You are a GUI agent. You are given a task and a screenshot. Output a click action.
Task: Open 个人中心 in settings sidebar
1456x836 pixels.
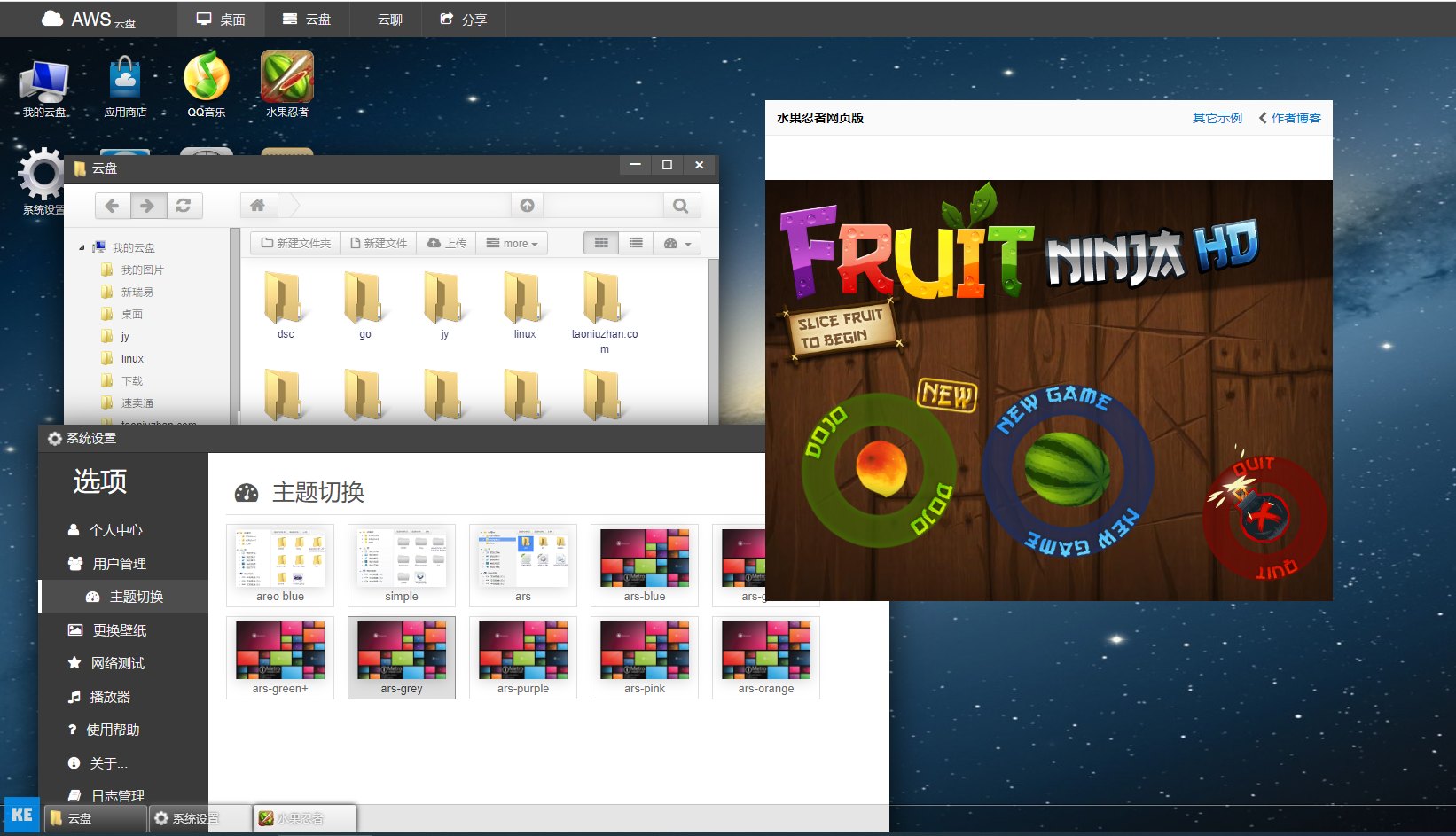coord(123,530)
